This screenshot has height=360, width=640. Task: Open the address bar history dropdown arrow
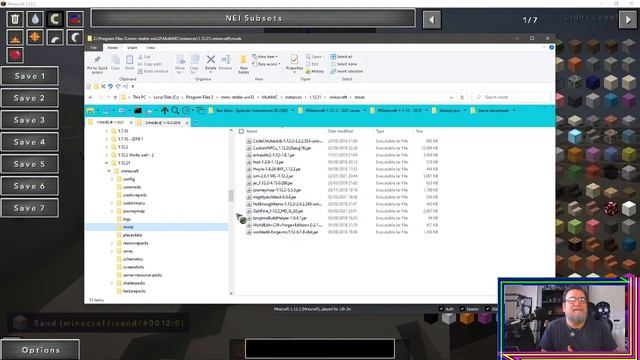point(451,98)
